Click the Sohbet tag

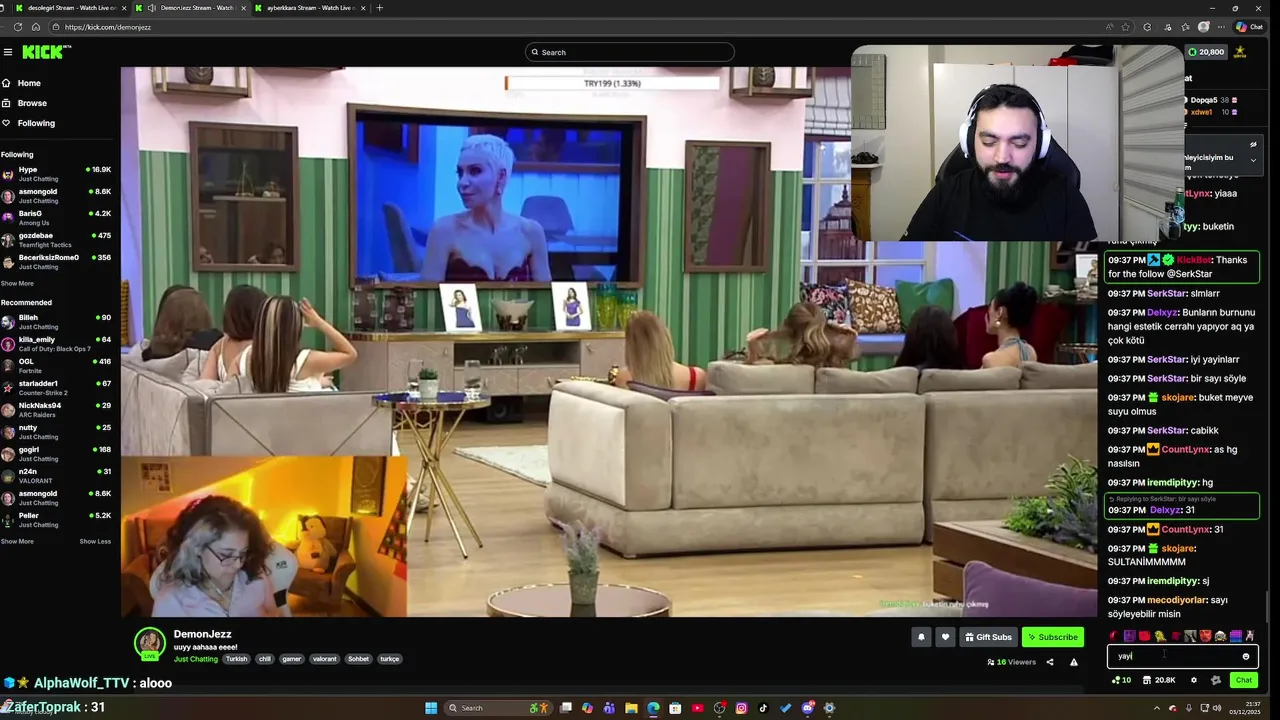pos(358,659)
